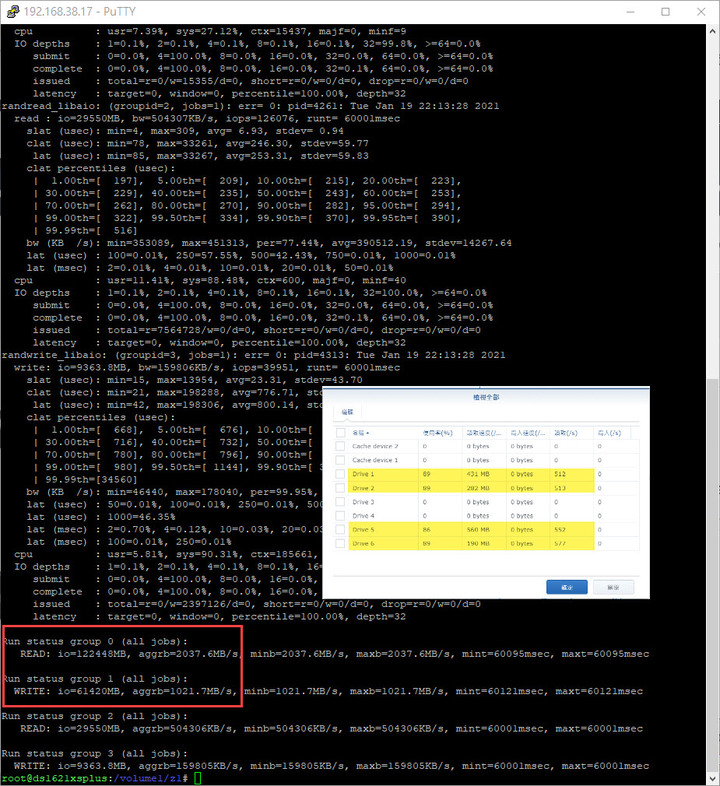
Task: Check the Drive 2 row checkbox
Action: [340, 488]
